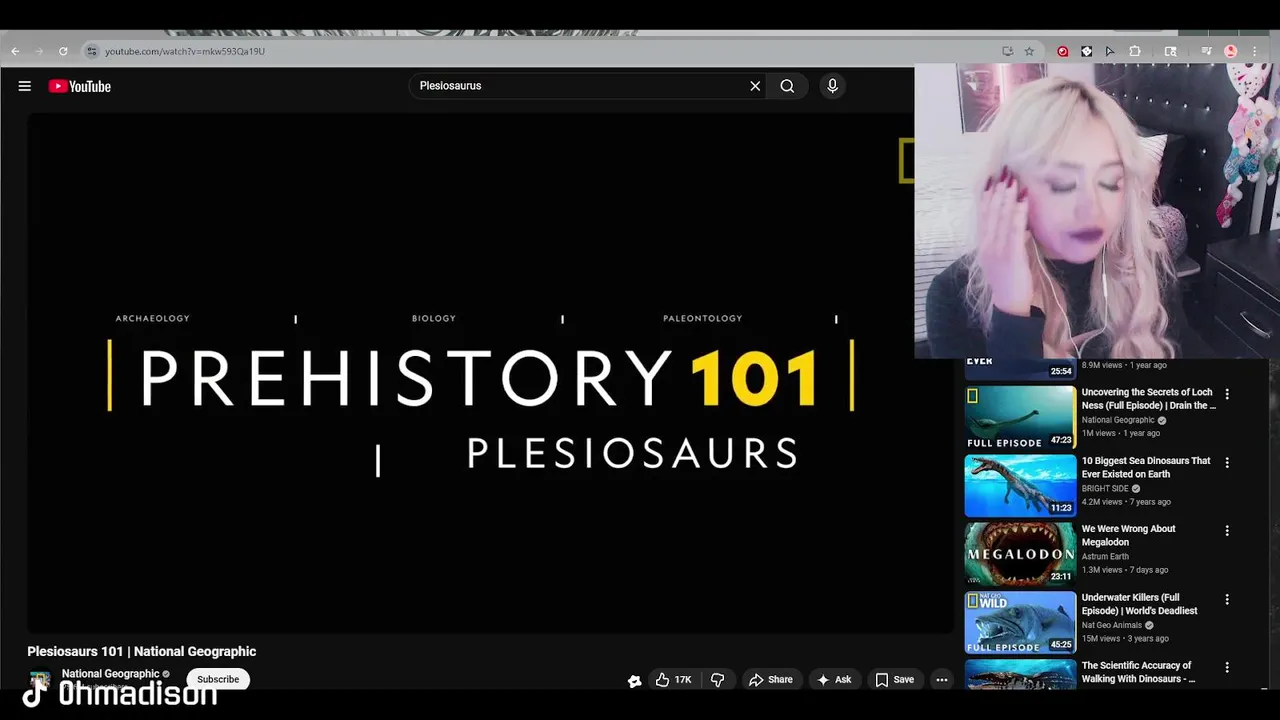Open options menu for Loch Ness video
1280x720 pixels.
[x=1227, y=394]
